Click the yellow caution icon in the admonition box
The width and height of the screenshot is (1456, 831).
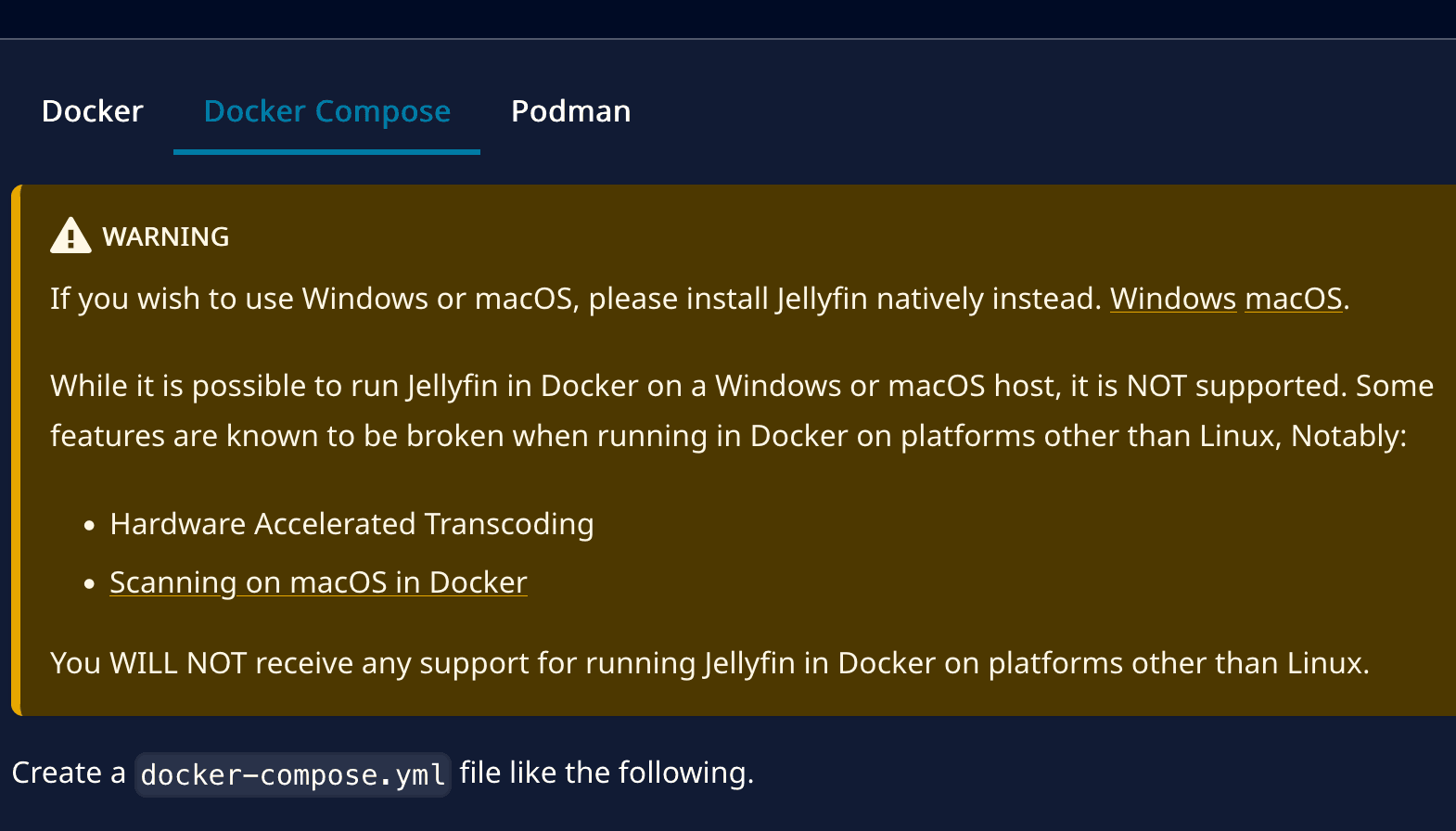point(70,235)
